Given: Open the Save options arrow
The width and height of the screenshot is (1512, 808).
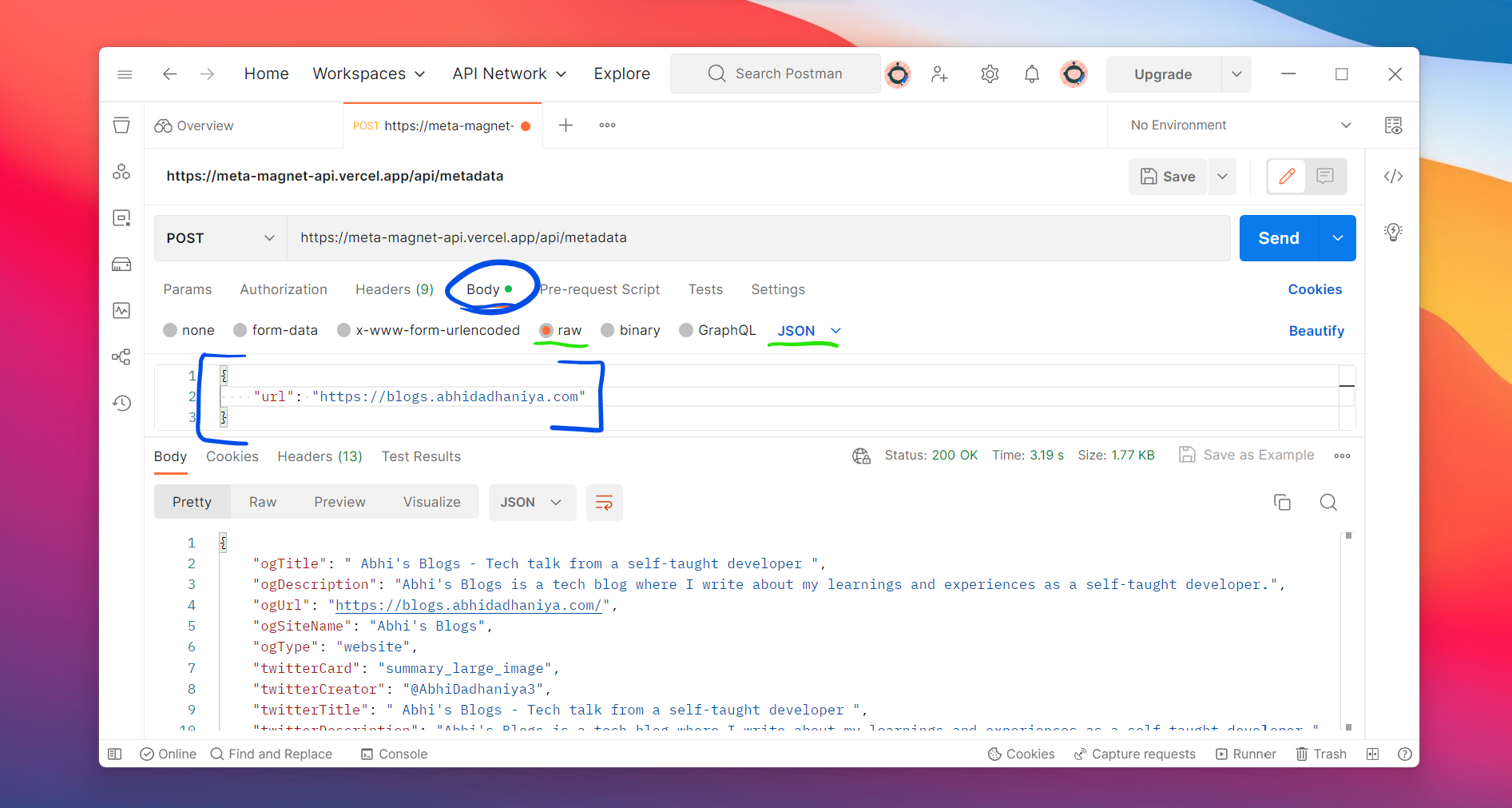Looking at the screenshot, I should (1222, 177).
